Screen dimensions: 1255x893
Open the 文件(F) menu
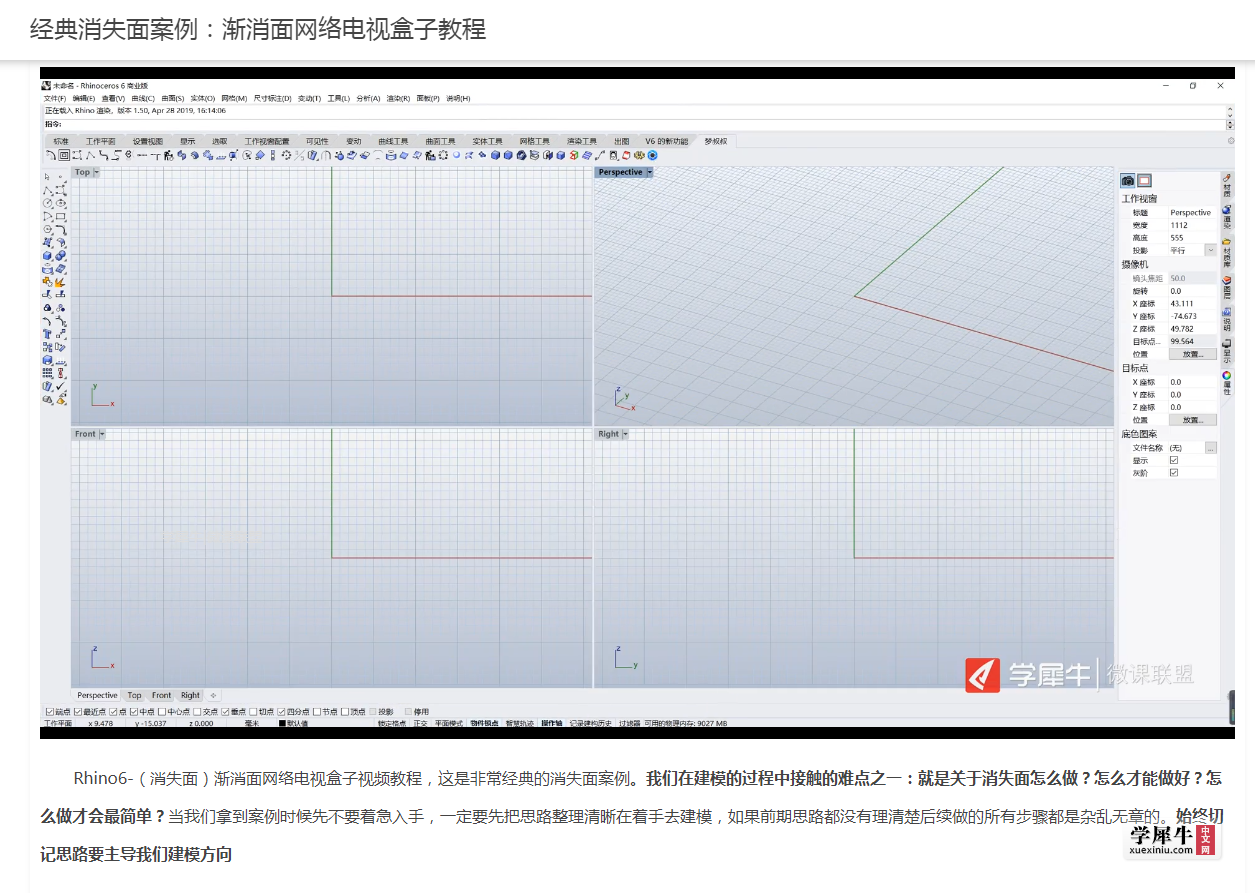point(54,98)
